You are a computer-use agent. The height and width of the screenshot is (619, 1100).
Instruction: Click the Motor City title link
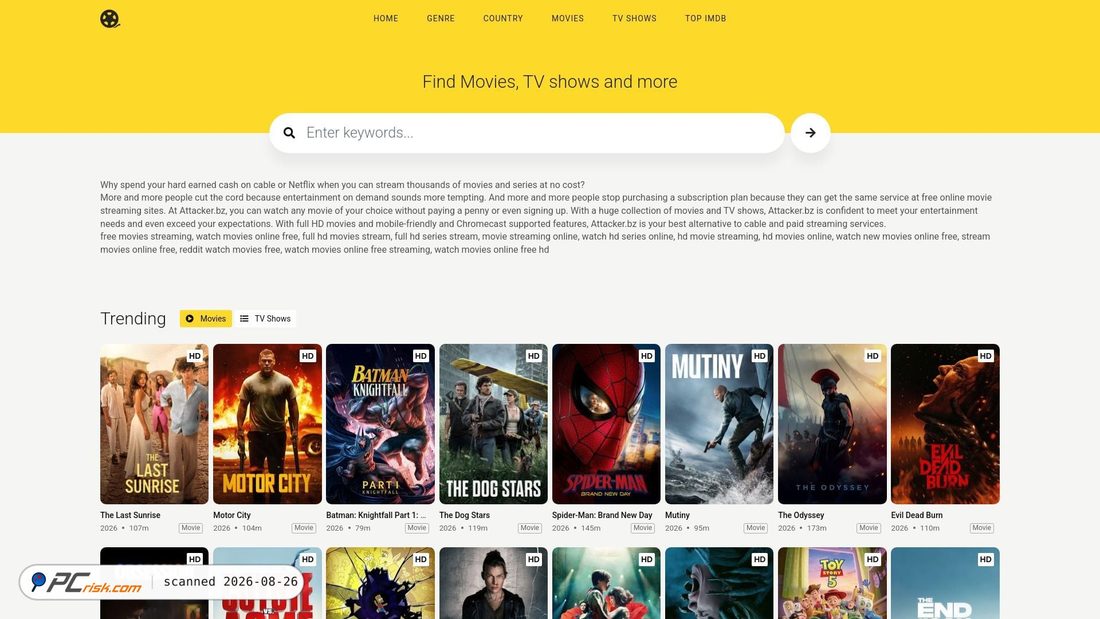click(x=232, y=515)
